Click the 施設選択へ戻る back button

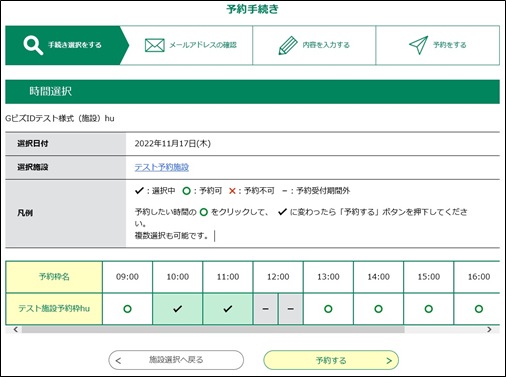pos(176,360)
